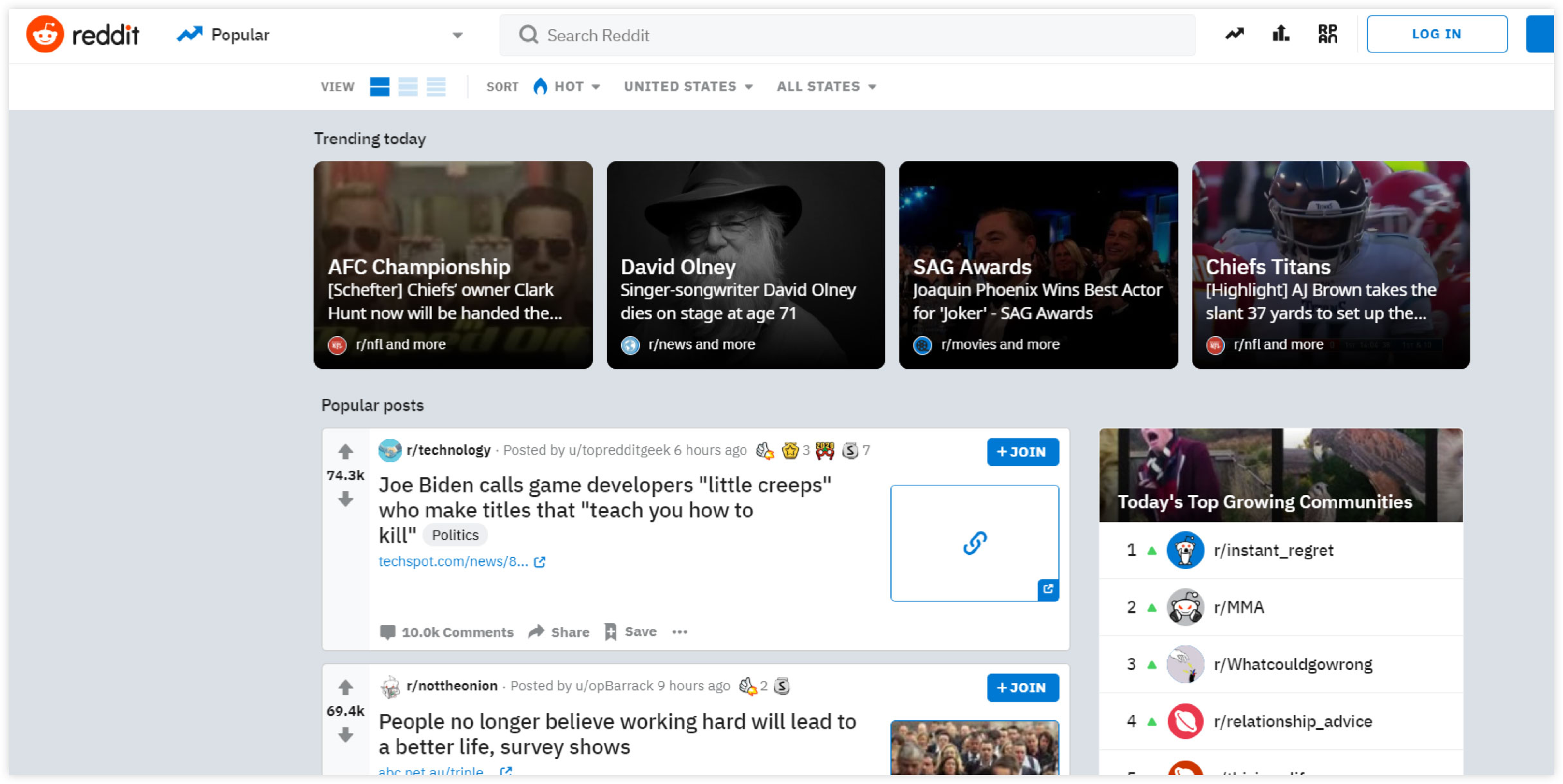The image size is (1563, 784).
Task: Open the Hot sort dropdown
Action: pos(567,86)
